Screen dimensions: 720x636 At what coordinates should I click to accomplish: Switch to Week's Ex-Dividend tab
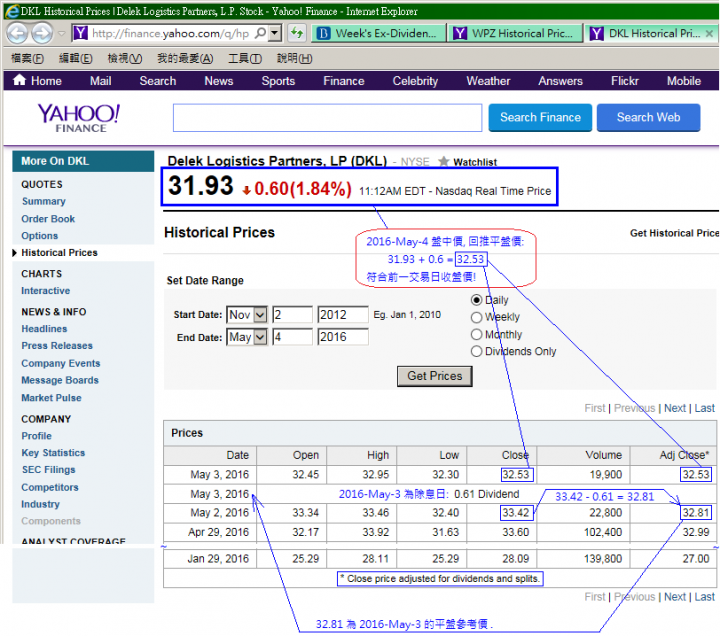[379, 34]
